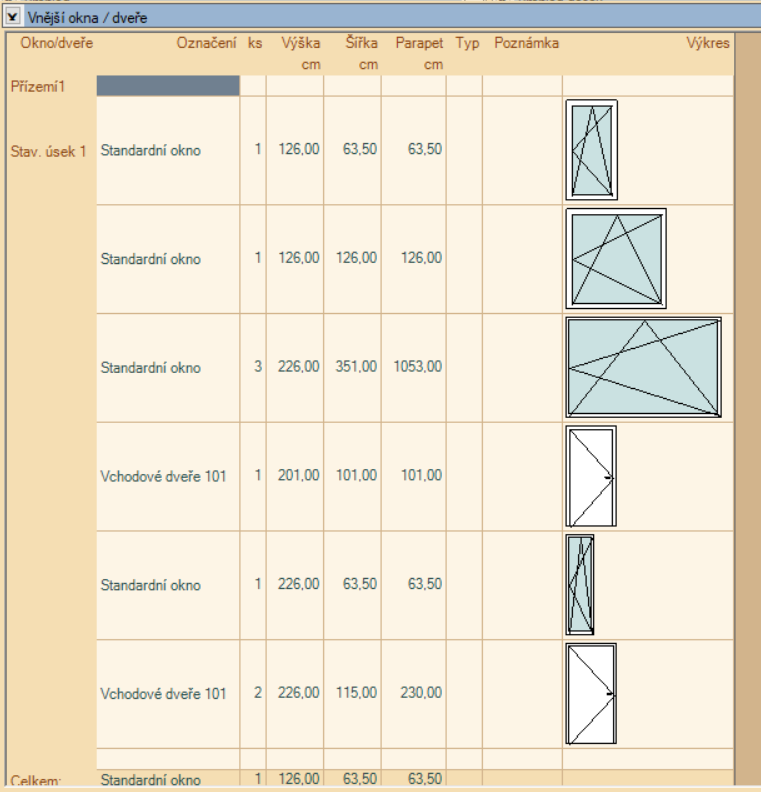Click the Okno/dveře column header
This screenshot has width=761, height=792.
57,43
